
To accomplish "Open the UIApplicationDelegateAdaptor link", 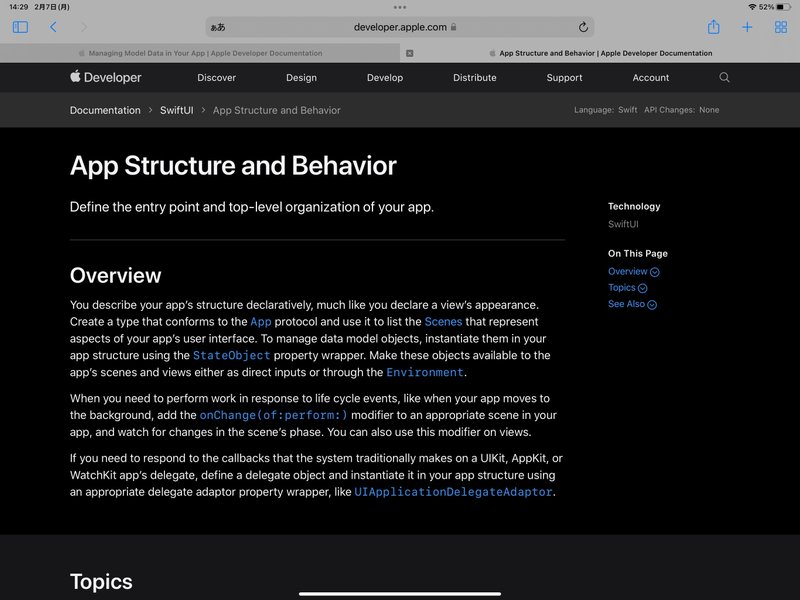I will coord(453,492).
